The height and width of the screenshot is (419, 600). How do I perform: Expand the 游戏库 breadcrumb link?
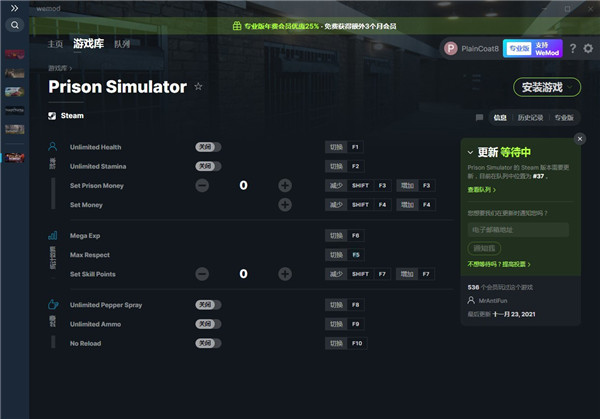point(59,68)
